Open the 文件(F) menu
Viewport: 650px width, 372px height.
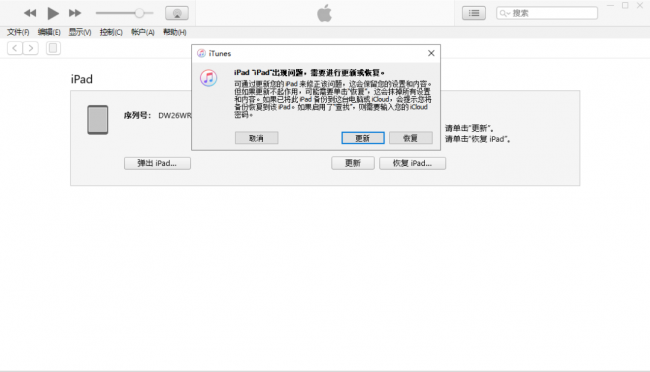pos(18,32)
